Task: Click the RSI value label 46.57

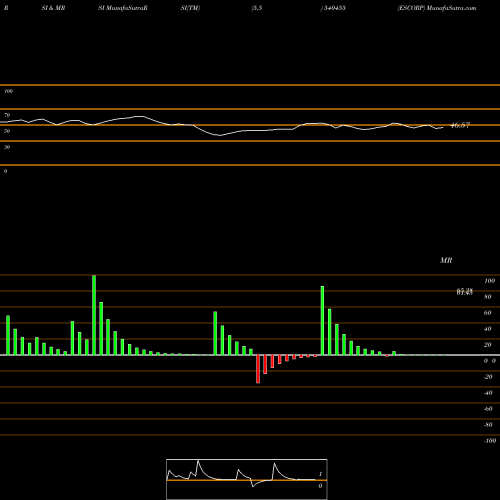Action: click(460, 125)
